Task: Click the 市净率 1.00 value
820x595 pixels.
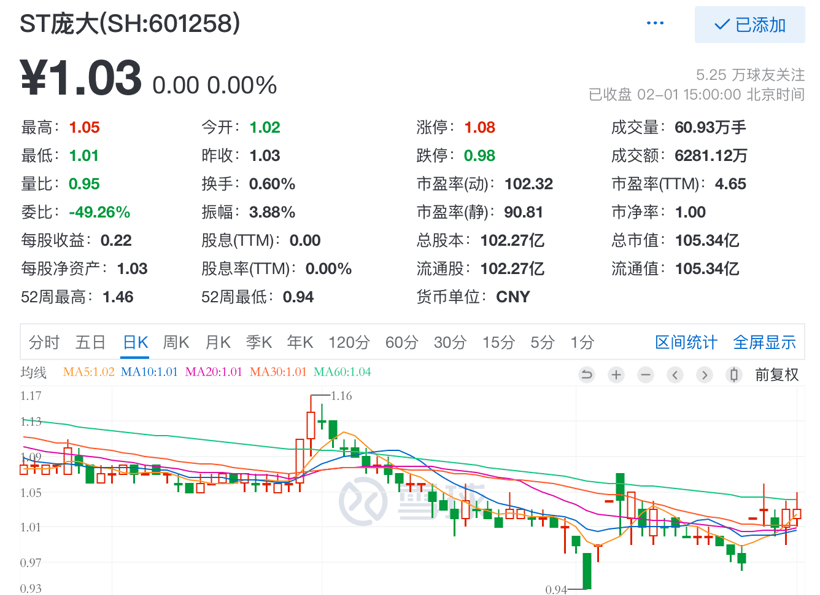Action: 690,212
